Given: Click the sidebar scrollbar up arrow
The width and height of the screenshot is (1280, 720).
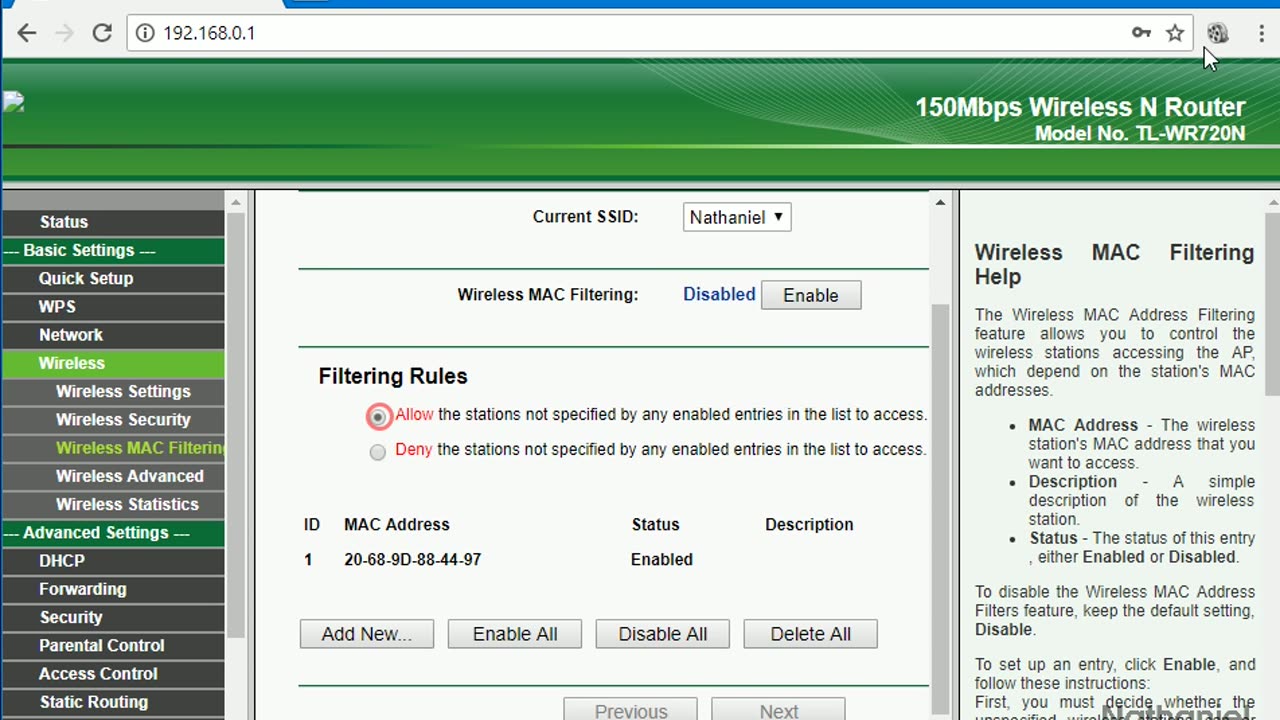Looking at the screenshot, I should [236, 202].
